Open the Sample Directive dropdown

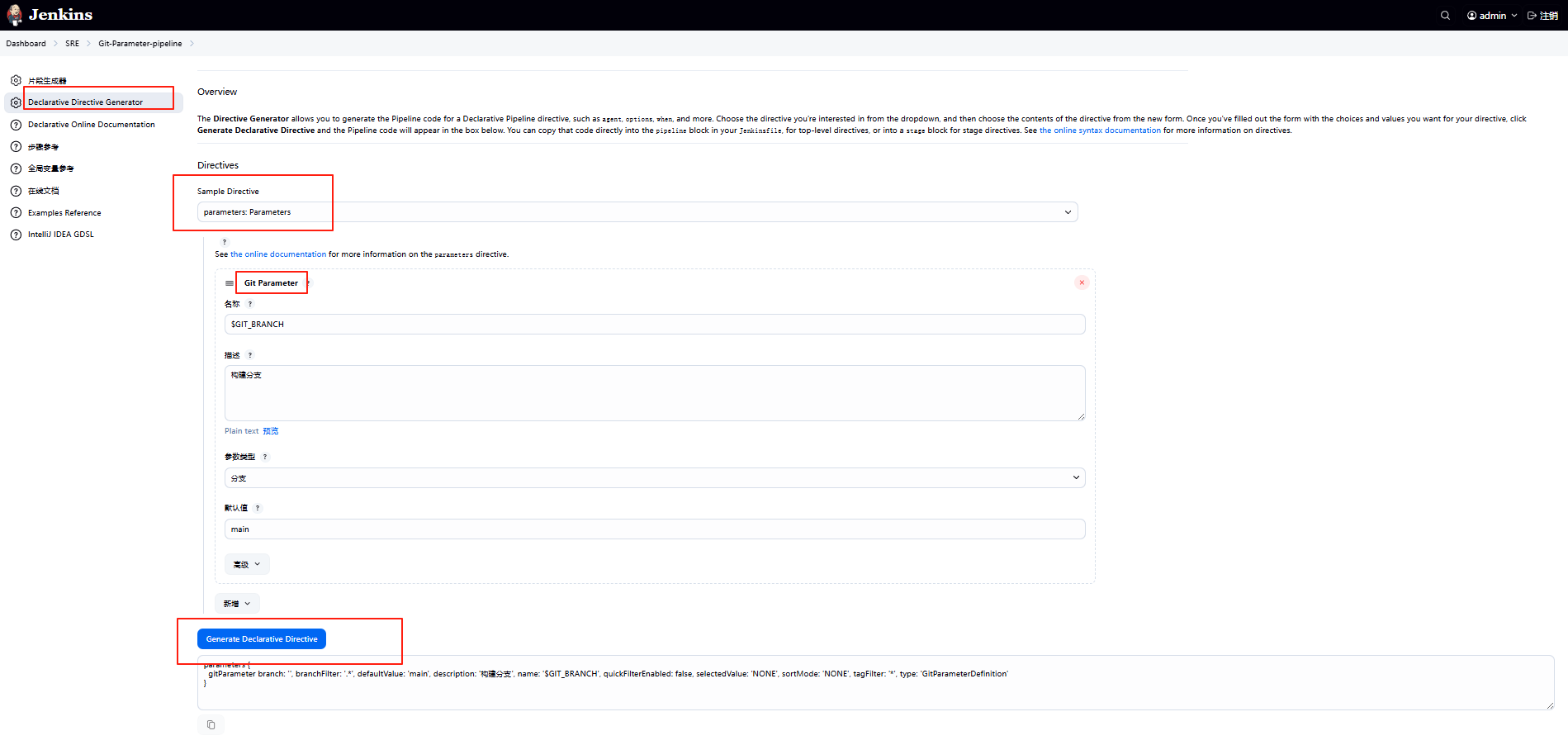(x=637, y=212)
